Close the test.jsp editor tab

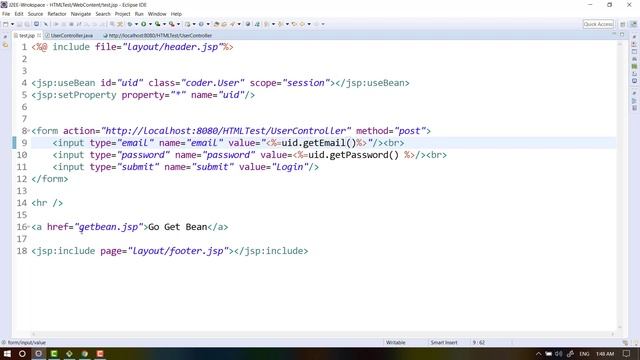(x=39, y=36)
